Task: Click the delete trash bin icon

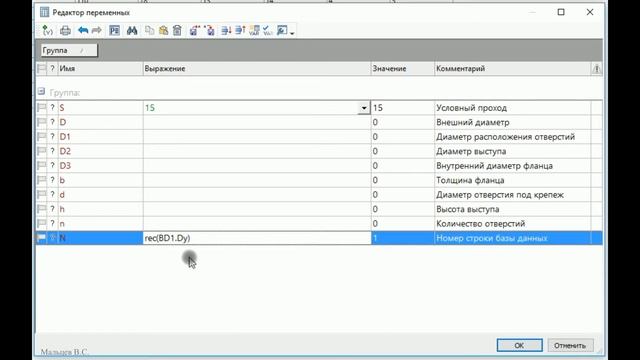Action: pyautogui.click(x=177, y=31)
